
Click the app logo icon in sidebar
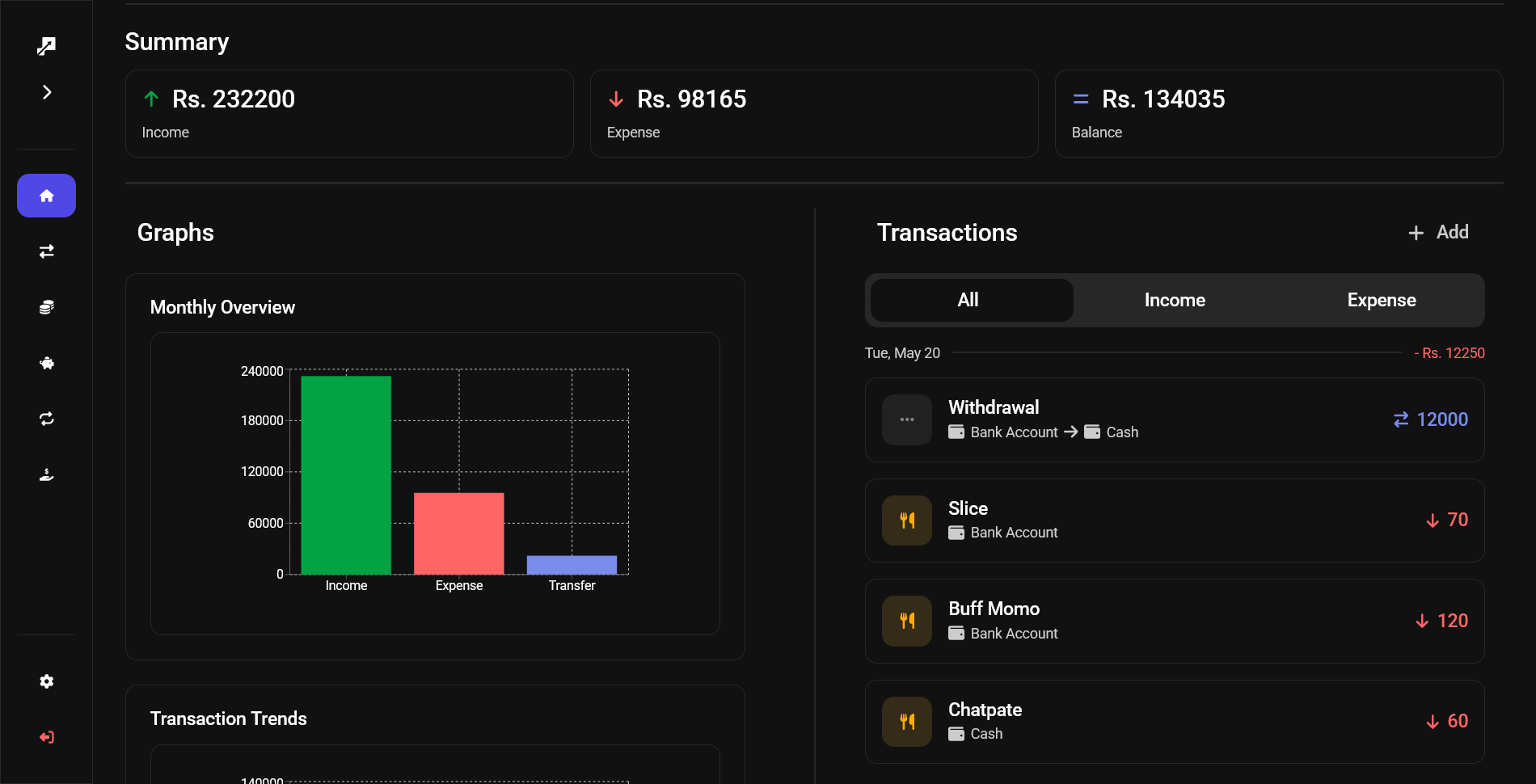pyautogui.click(x=46, y=46)
